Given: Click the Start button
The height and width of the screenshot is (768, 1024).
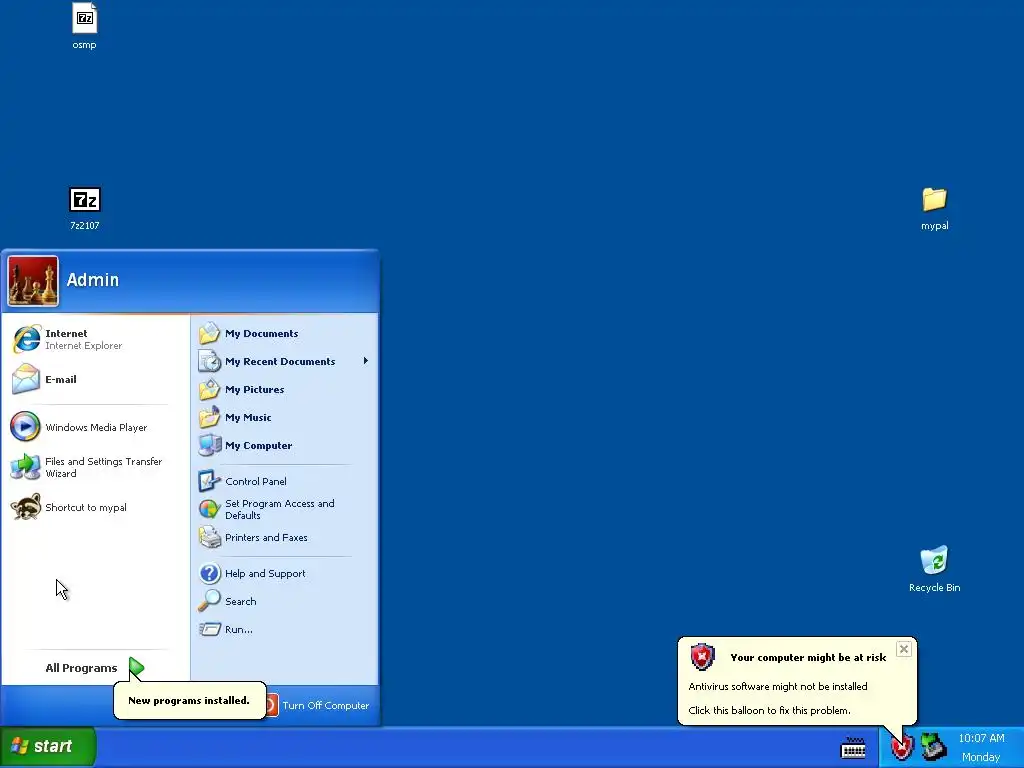Looking at the screenshot, I should click(x=48, y=746).
